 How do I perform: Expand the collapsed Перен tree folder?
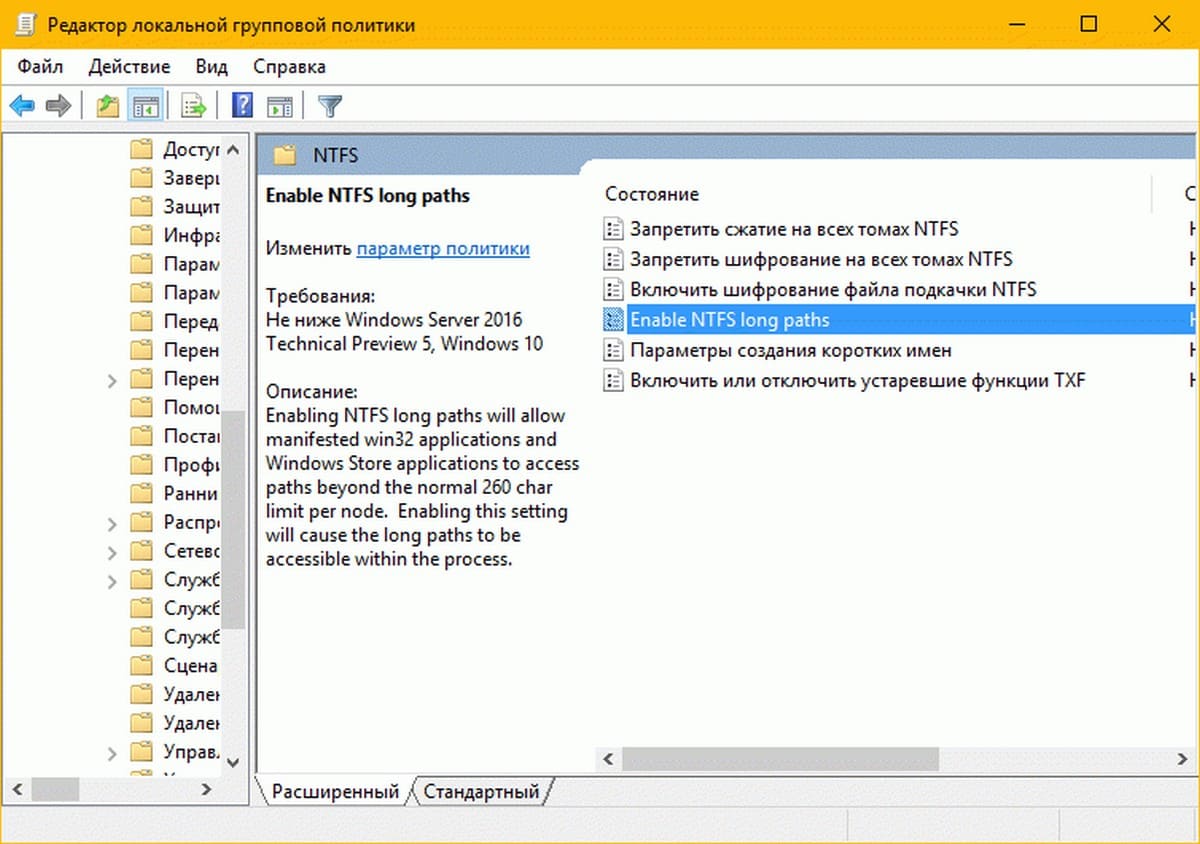pos(112,380)
